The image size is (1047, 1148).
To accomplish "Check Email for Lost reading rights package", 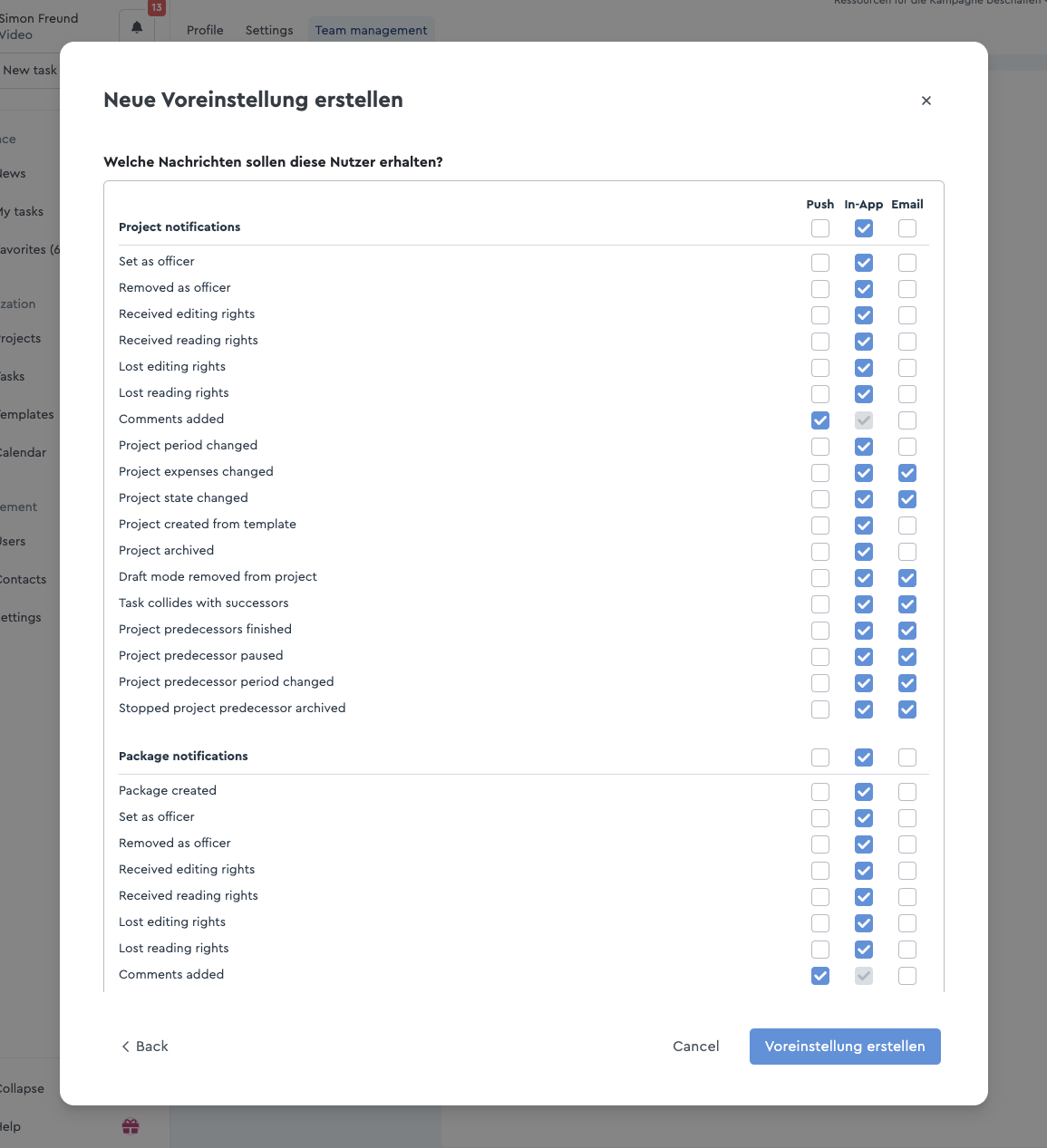I will click(x=907, y=950).
